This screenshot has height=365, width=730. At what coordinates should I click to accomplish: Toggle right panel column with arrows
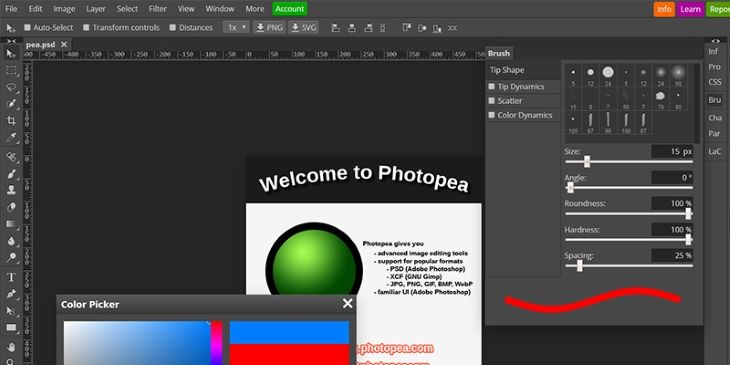point(716,41)
